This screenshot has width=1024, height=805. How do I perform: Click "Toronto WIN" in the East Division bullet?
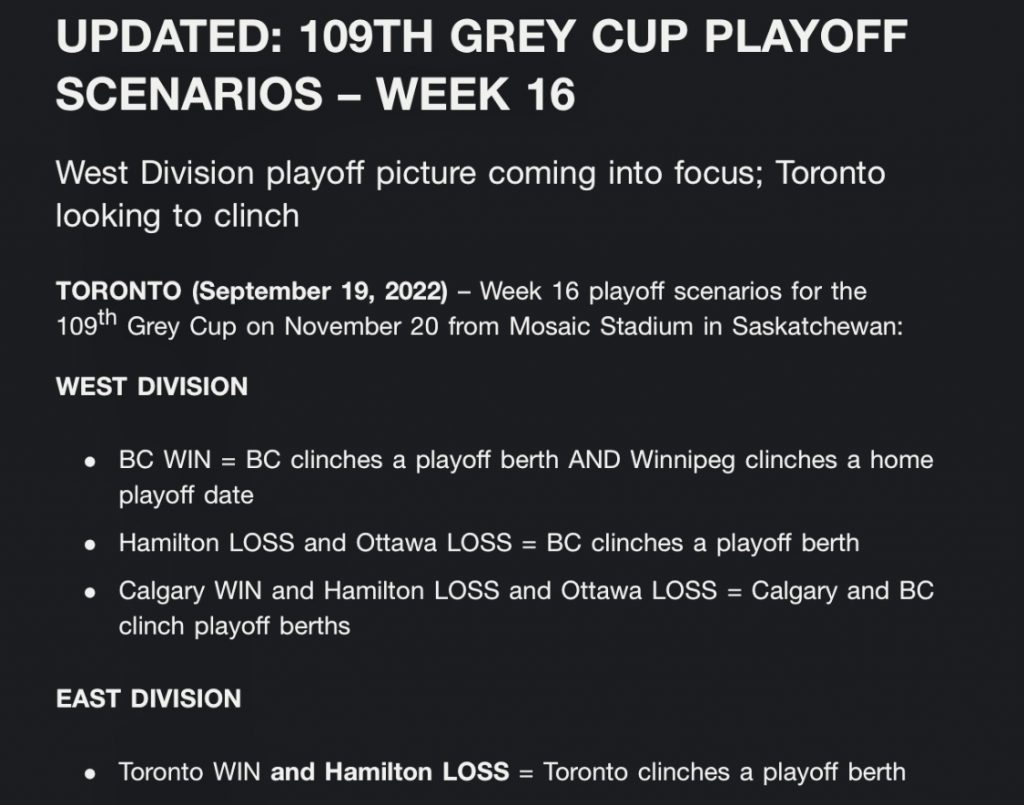pyautogui.click(x=190, y=772)
